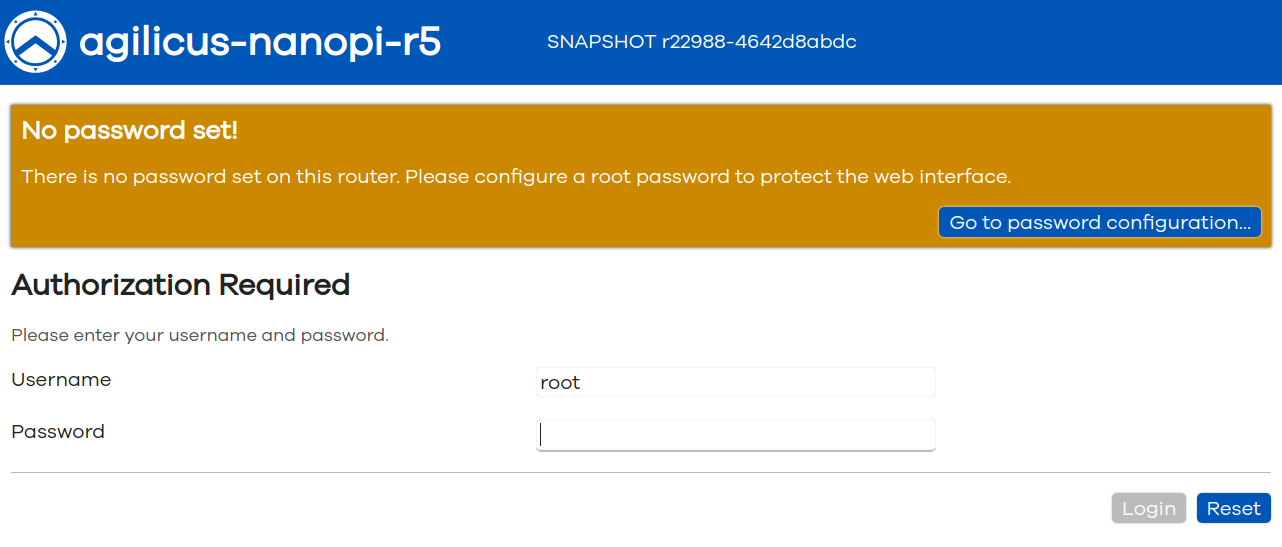Viewport: 1282px width, 547px height.
Task: Focus the Username input field
Action: 735,383
